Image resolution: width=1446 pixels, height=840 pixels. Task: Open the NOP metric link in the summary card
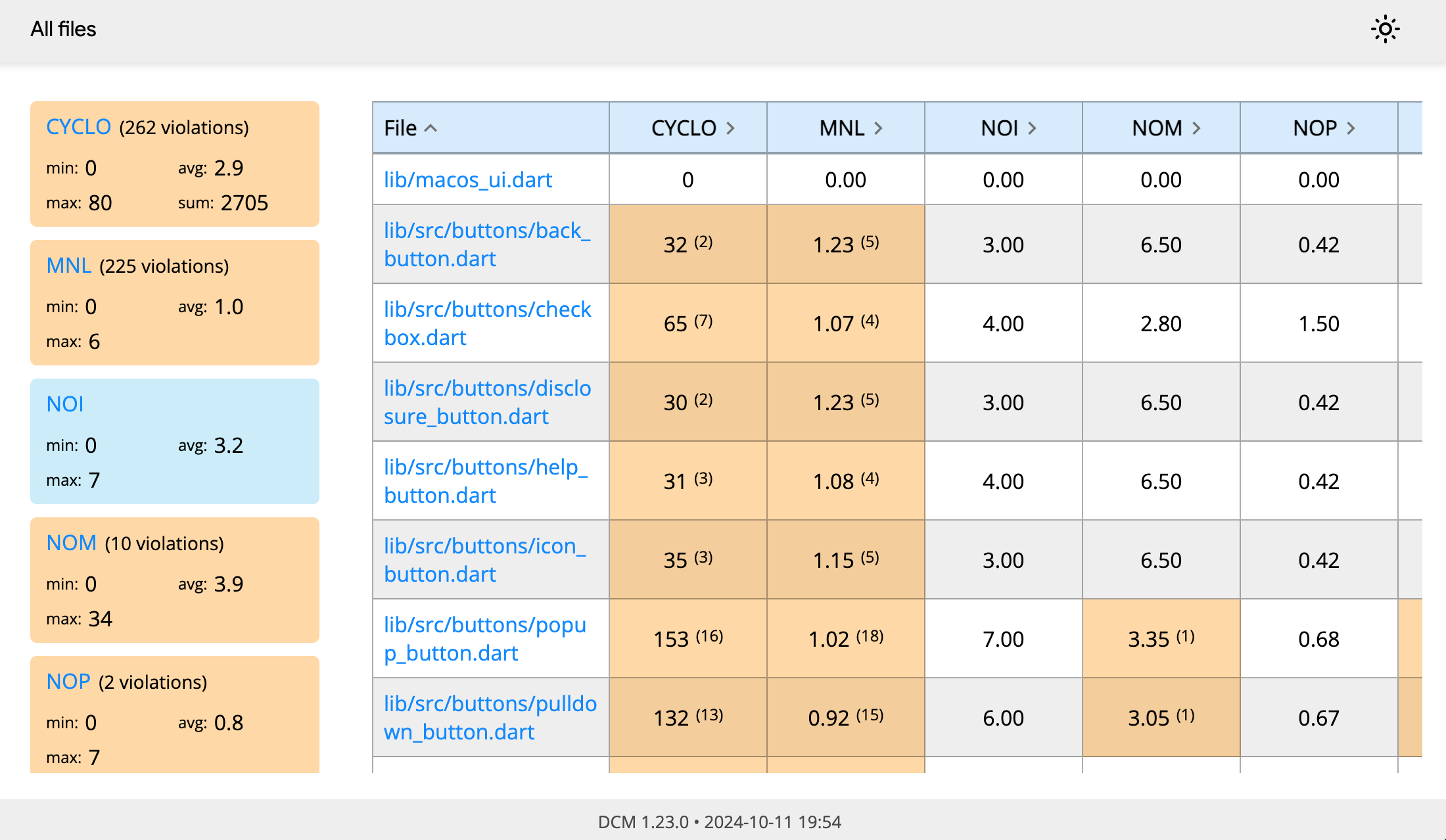point(68,682)
